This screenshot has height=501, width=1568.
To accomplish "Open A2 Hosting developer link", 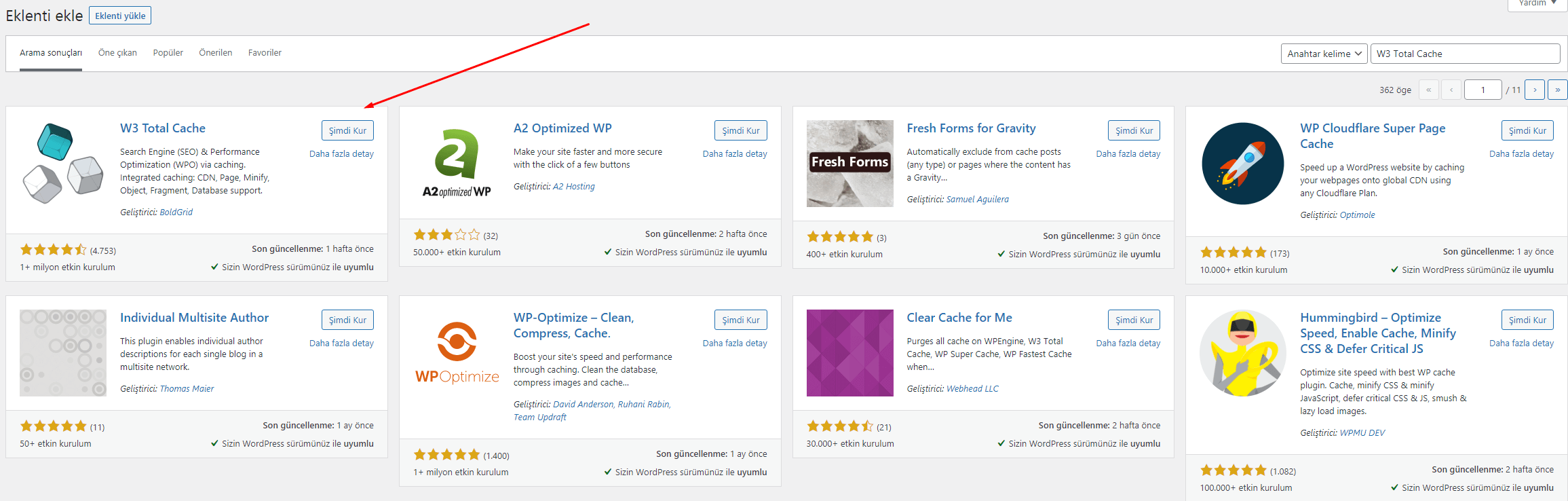I will click(x=574, y=187).
